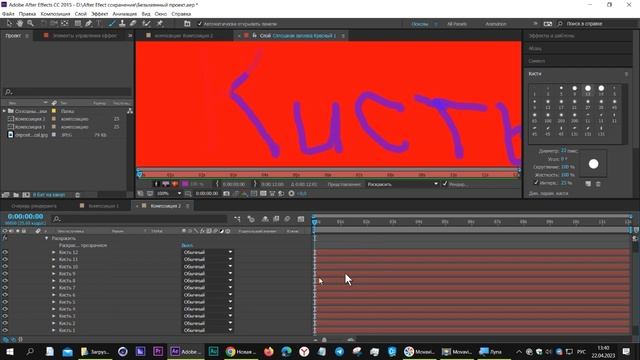Click the Search Help field
This screenshot has width=640, height=360.
(594, 24)
